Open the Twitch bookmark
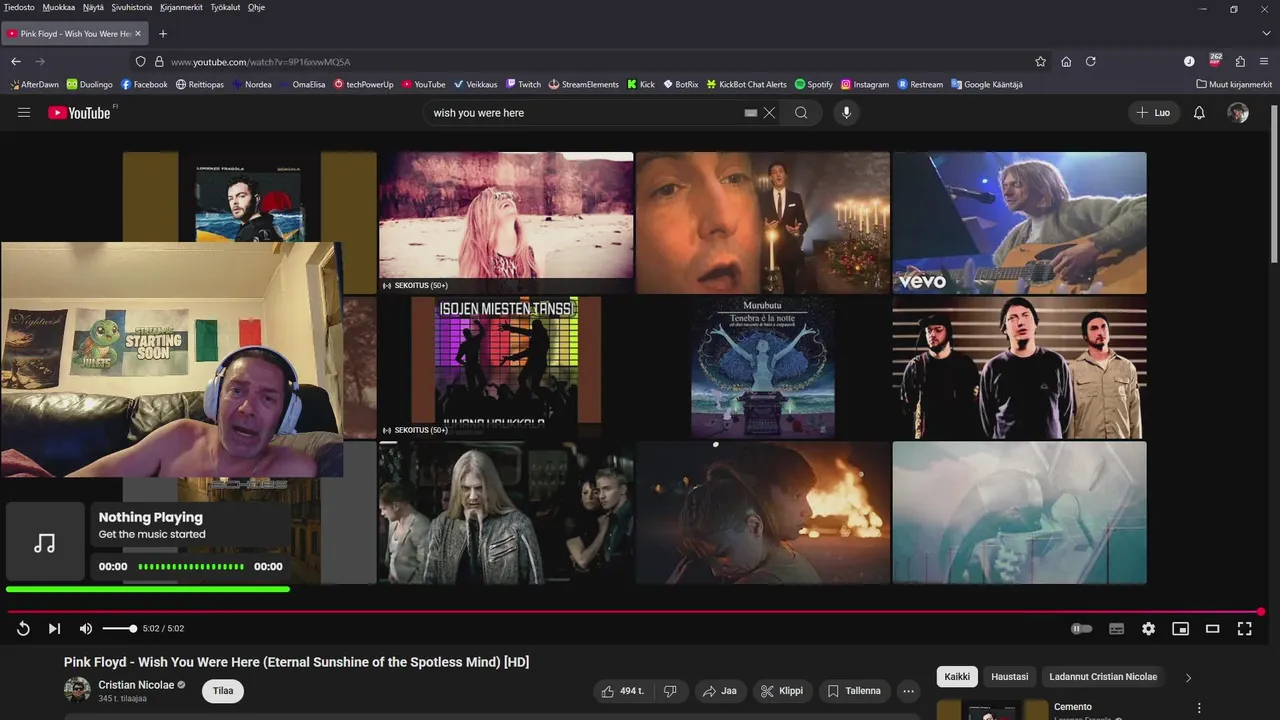 coord(523,85)
